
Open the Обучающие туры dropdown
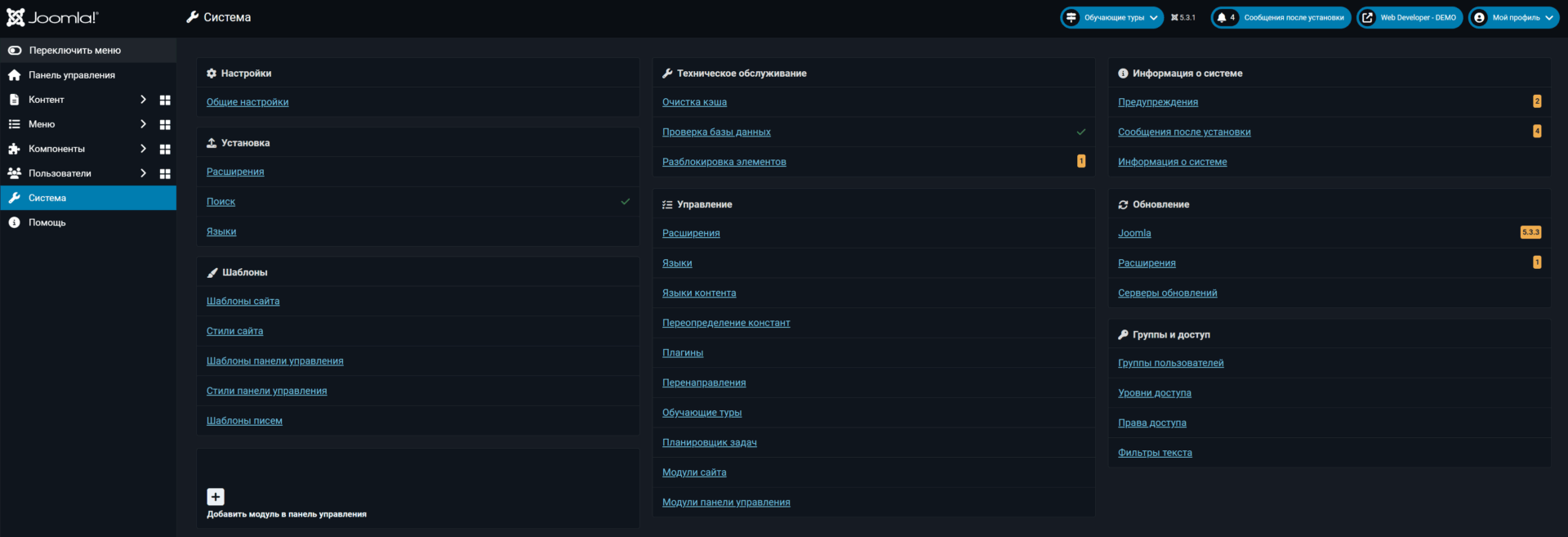click(1112, 17)
